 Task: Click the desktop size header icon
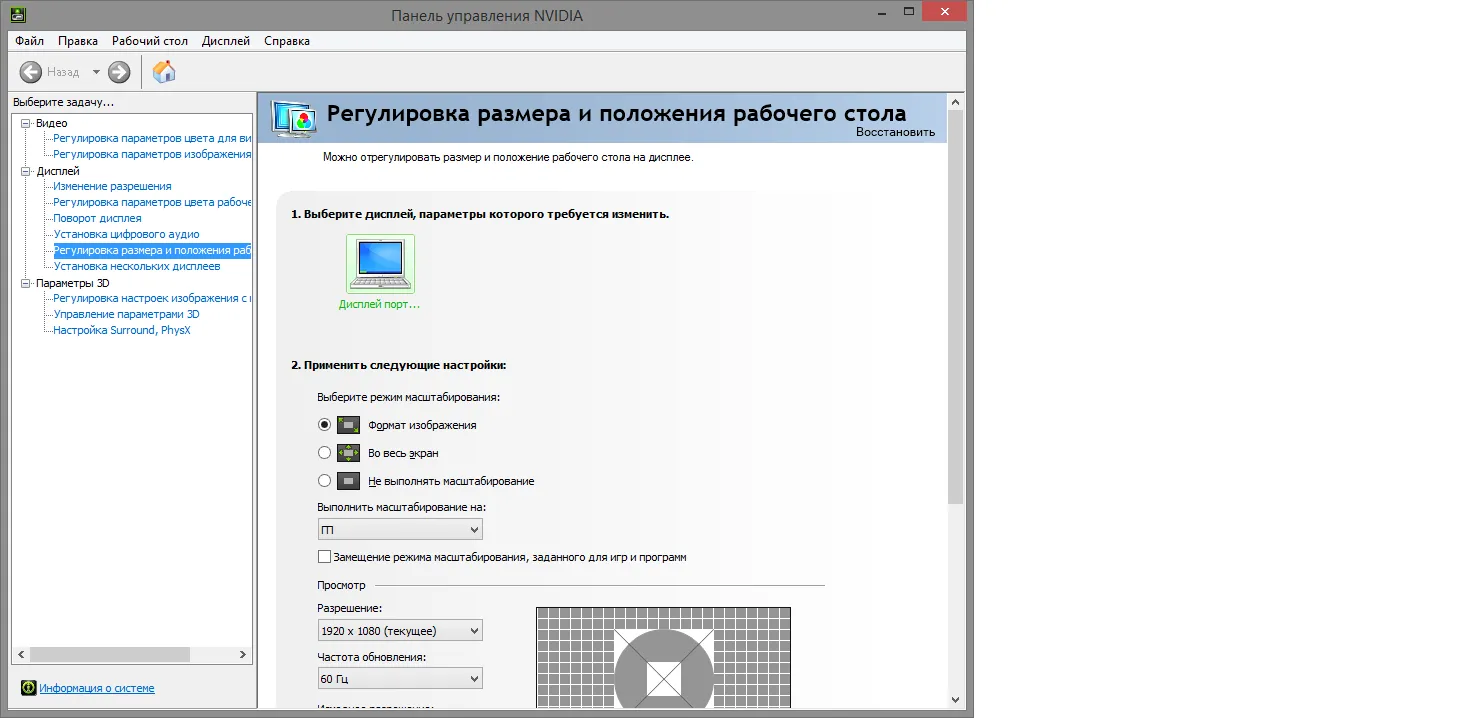click(294, 117)
